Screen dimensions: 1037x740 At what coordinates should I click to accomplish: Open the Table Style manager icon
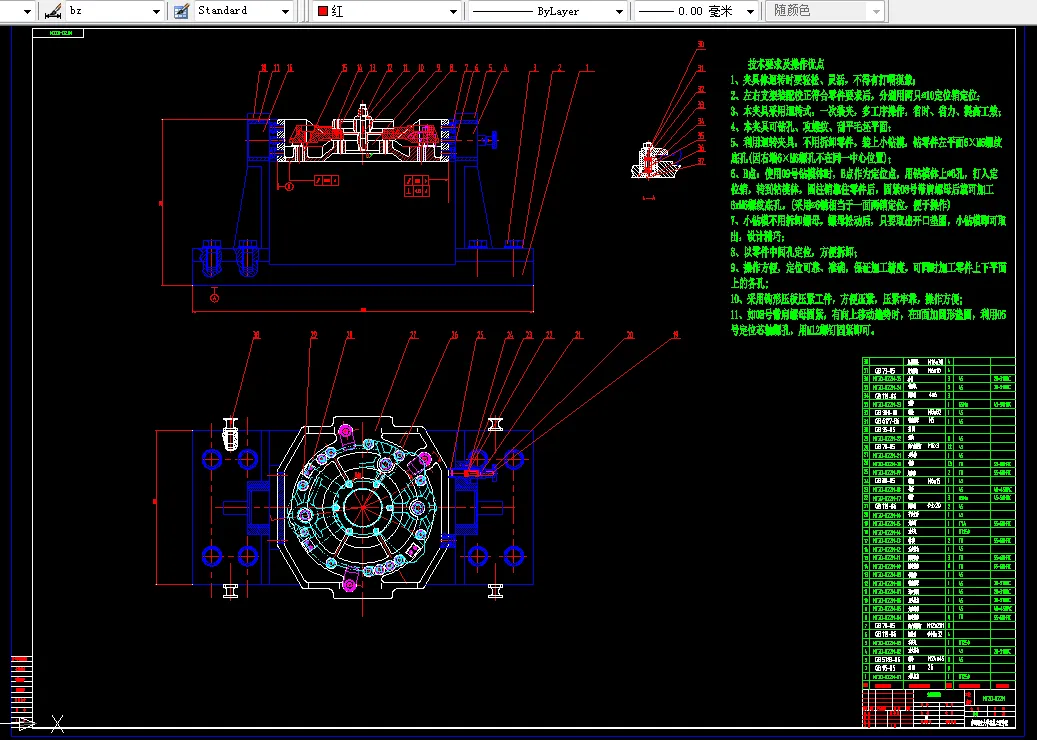(181, 11)
